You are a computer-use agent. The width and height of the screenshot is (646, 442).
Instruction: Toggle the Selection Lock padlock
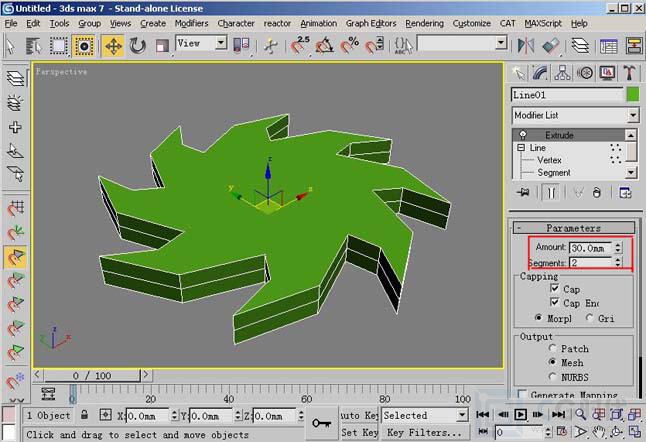pyautogui.click(x=84, y=415)
